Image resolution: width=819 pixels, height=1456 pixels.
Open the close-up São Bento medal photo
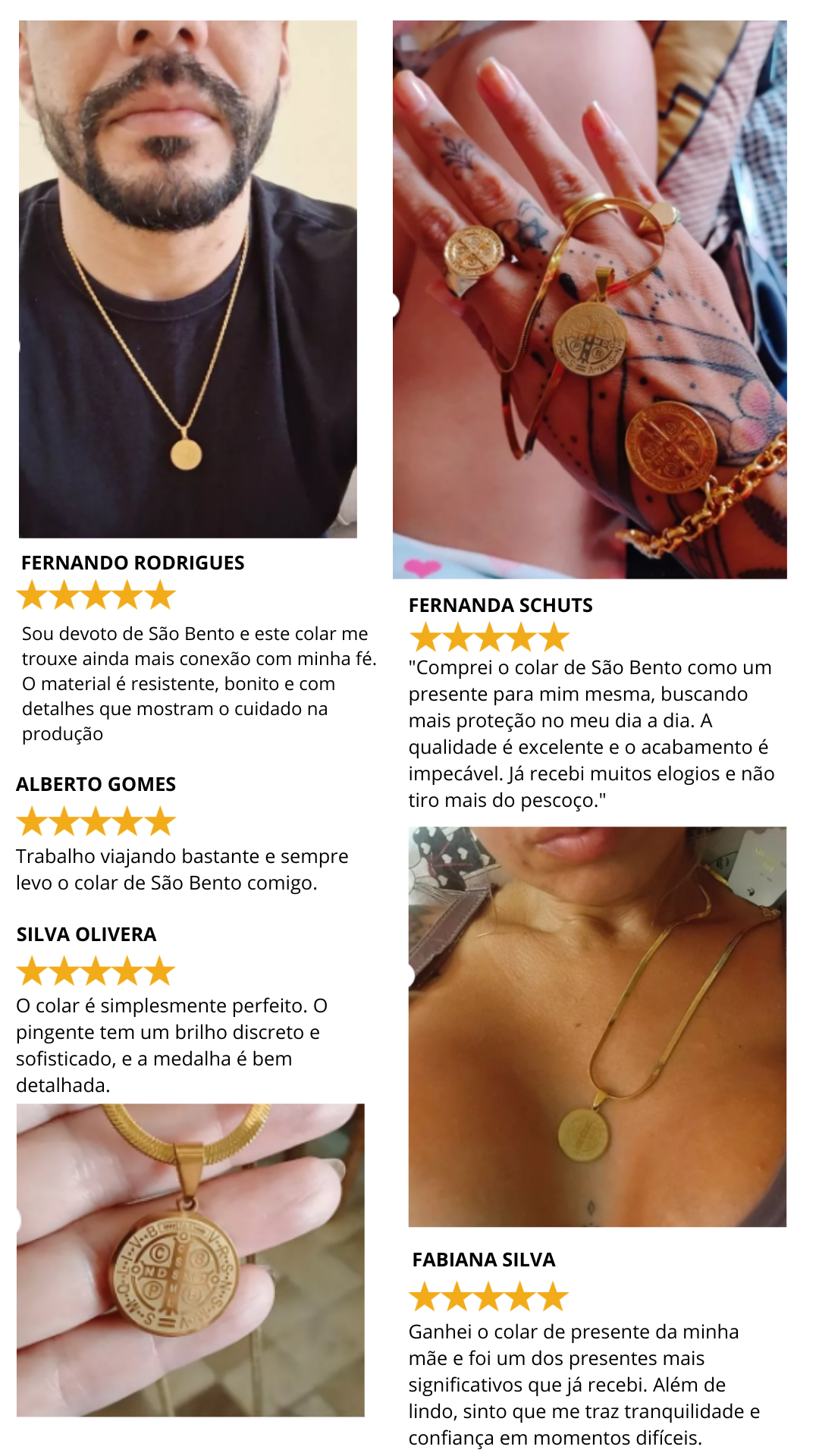190,1260
